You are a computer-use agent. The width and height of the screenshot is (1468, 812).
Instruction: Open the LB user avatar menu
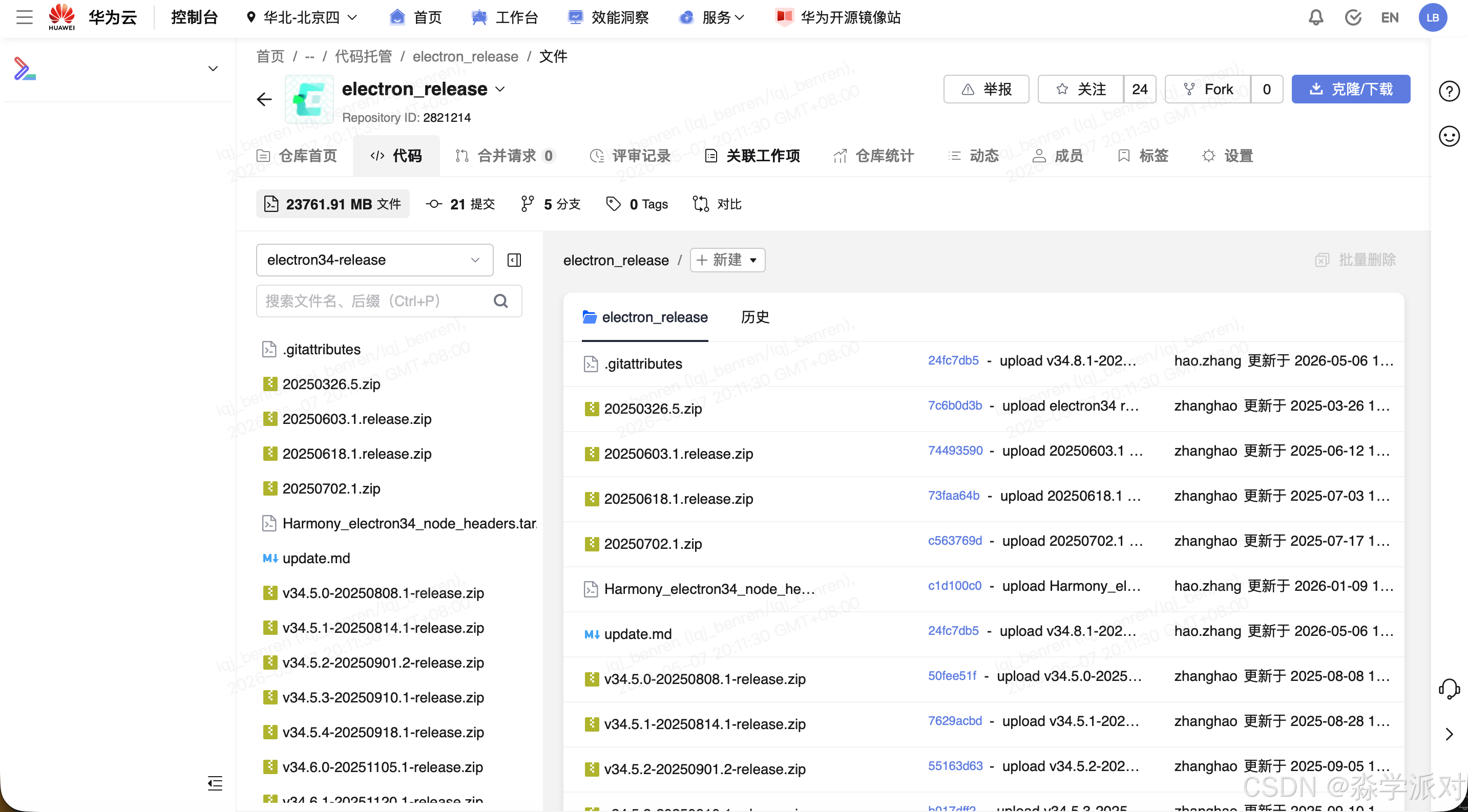(1433, 17)
